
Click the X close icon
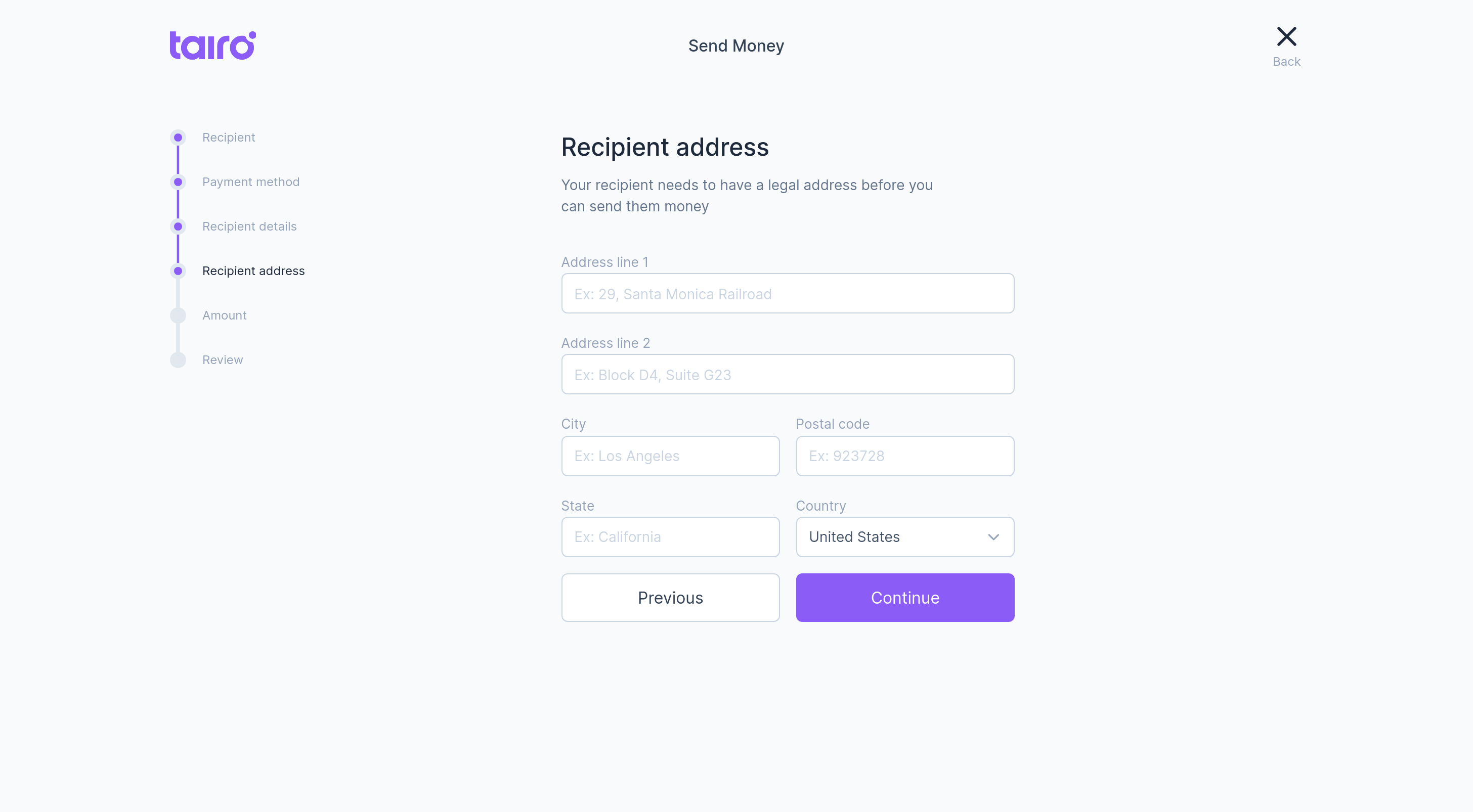1286,36
